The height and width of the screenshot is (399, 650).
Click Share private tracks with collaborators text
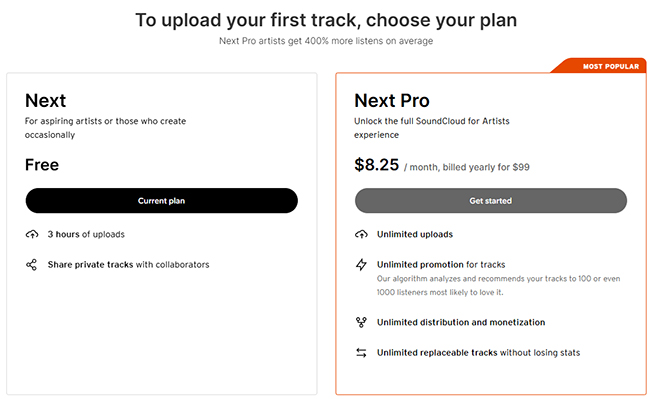(x=129, y=265)
